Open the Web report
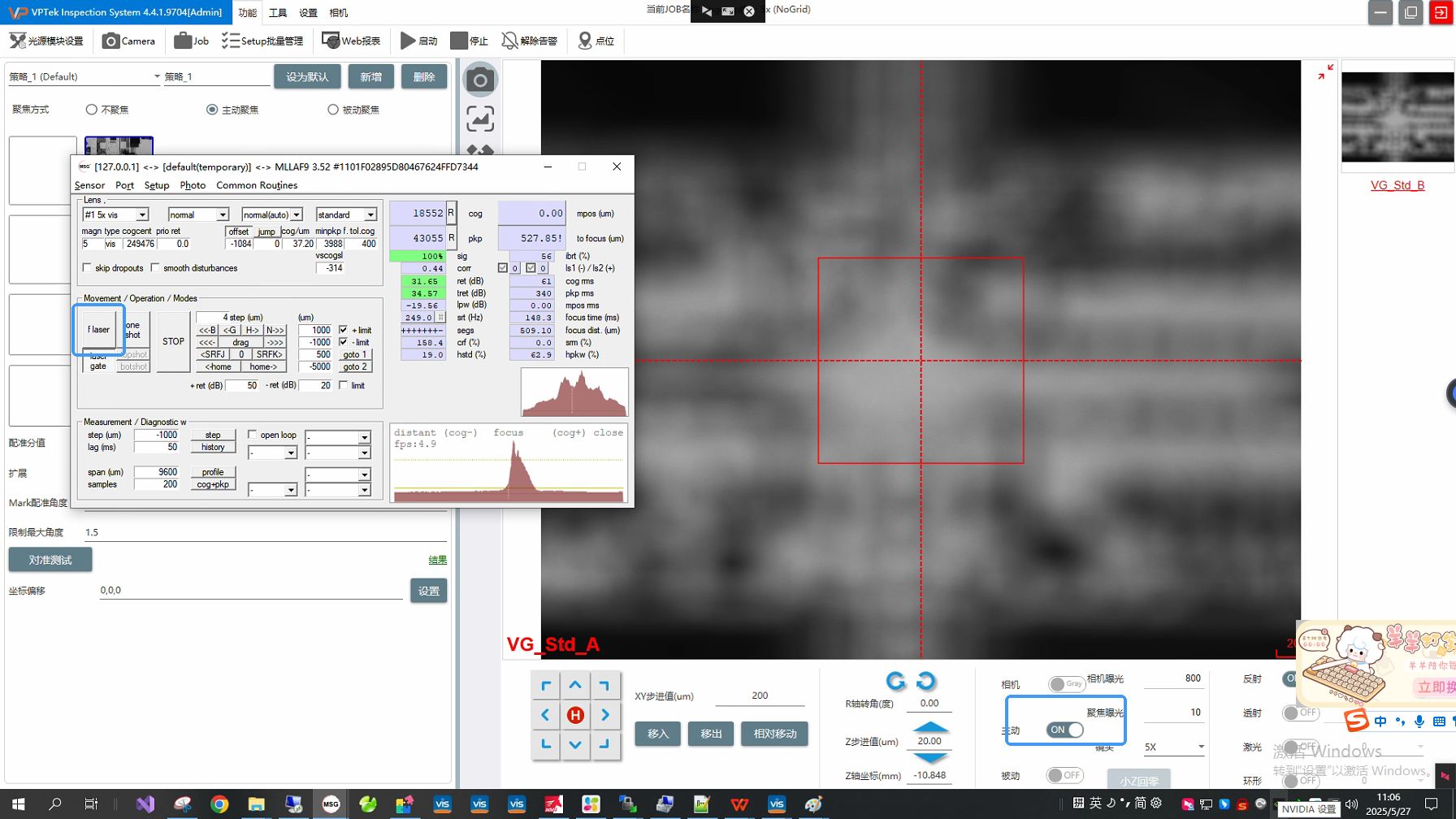Screen dimensions: 1456x819 click(351, 41)
